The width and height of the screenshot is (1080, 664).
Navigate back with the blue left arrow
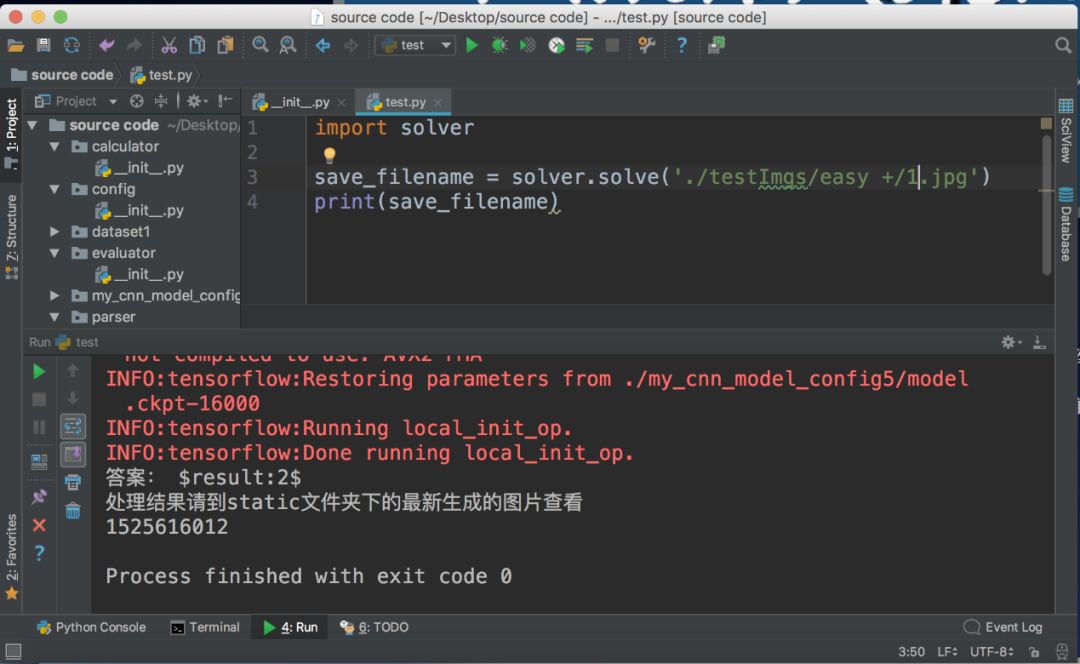pyautogui.click(x=322, y=45)
